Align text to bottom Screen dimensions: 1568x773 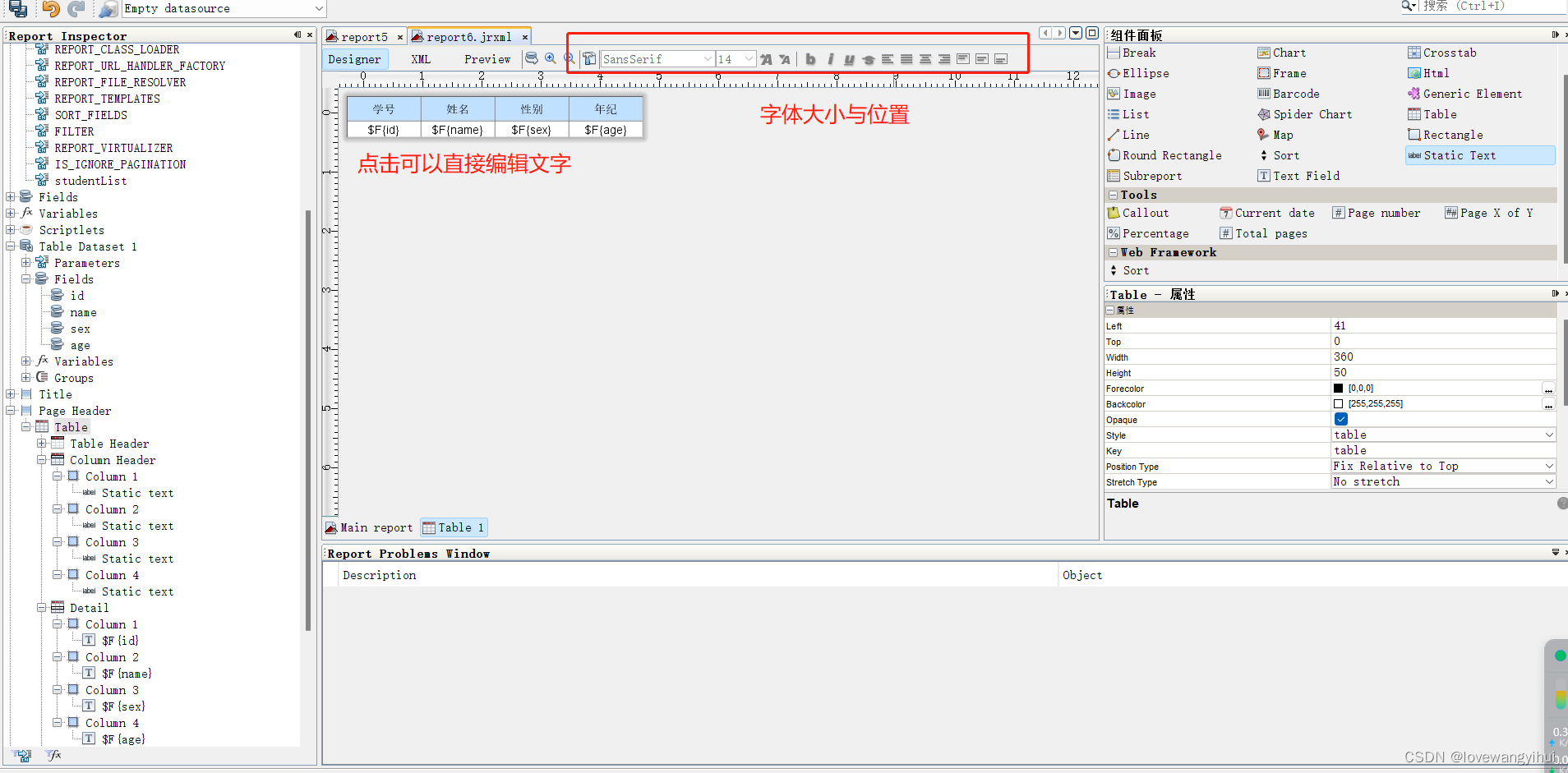[x=1001, y=59]
